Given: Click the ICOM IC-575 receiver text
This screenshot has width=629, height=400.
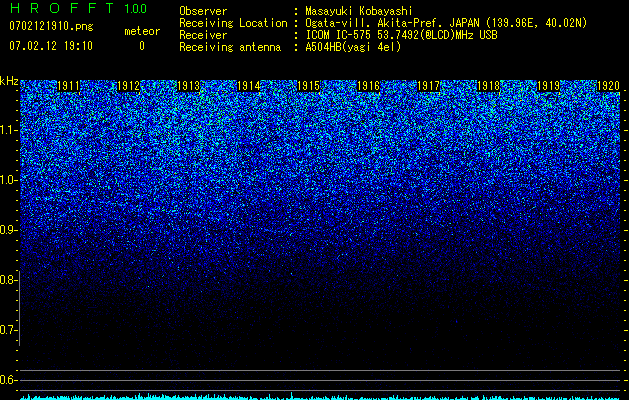Looking at the screenshot, I should coord(401,35).
